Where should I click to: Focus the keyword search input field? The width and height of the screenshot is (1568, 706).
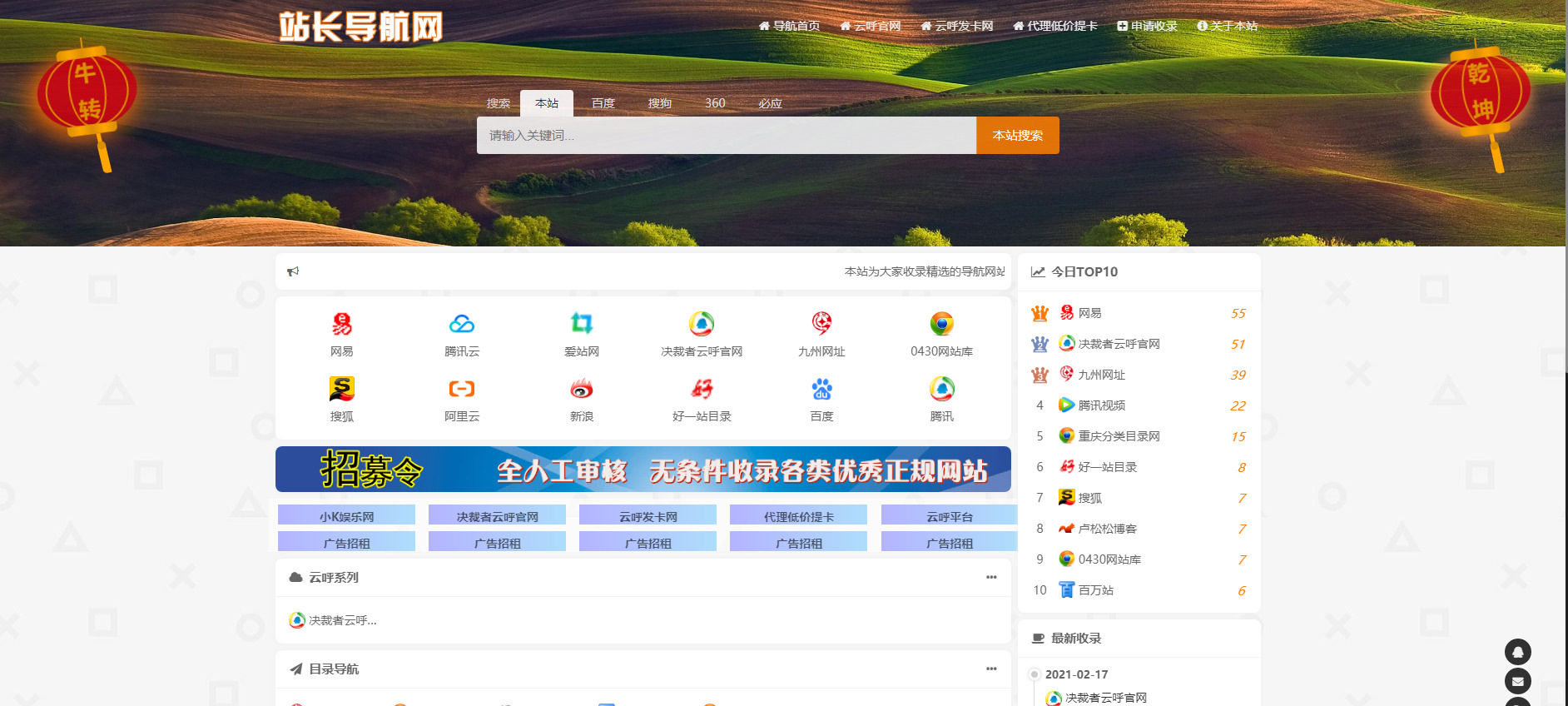tap(726, 135)
